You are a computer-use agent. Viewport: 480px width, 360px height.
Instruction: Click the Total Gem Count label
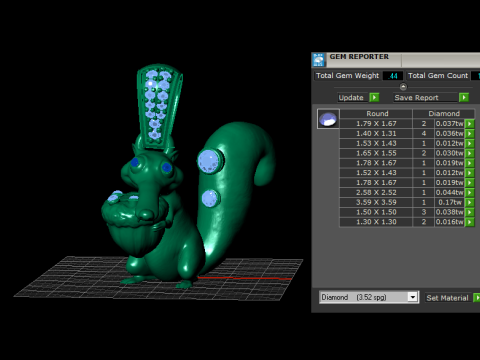pyautogui.click(x=438, y=76)
